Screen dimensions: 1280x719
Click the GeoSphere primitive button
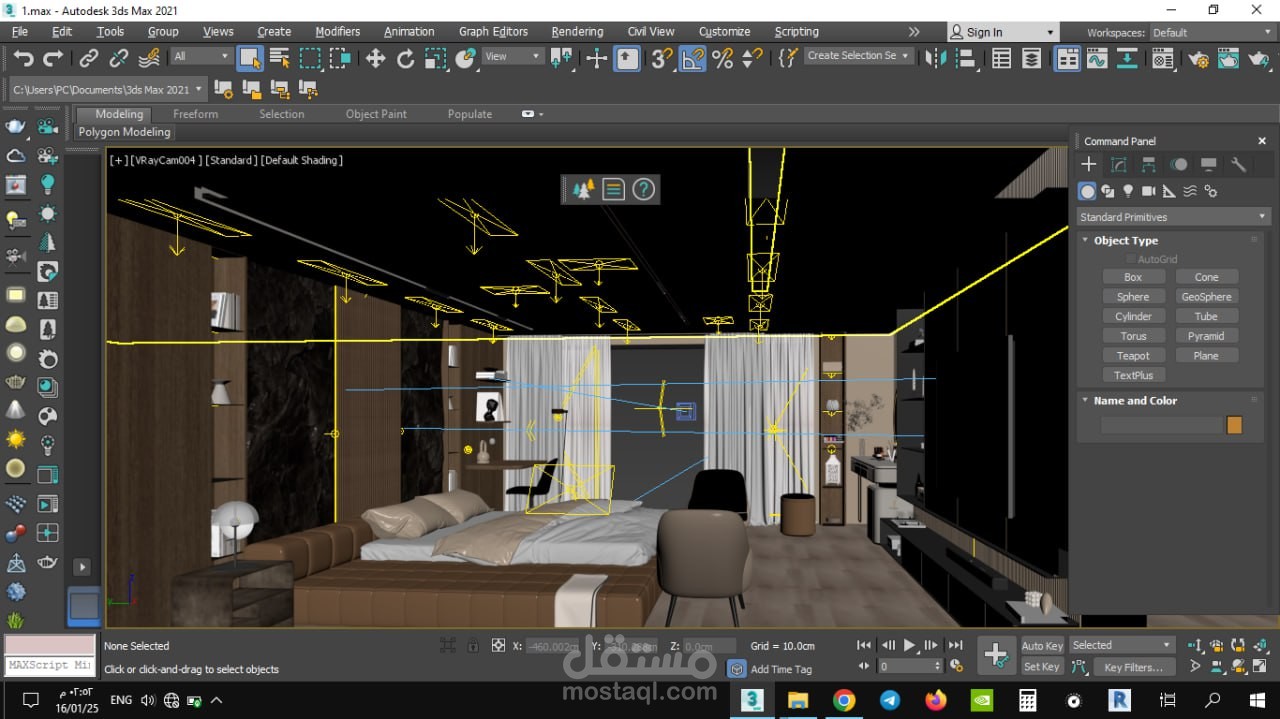pos(1207,297)
